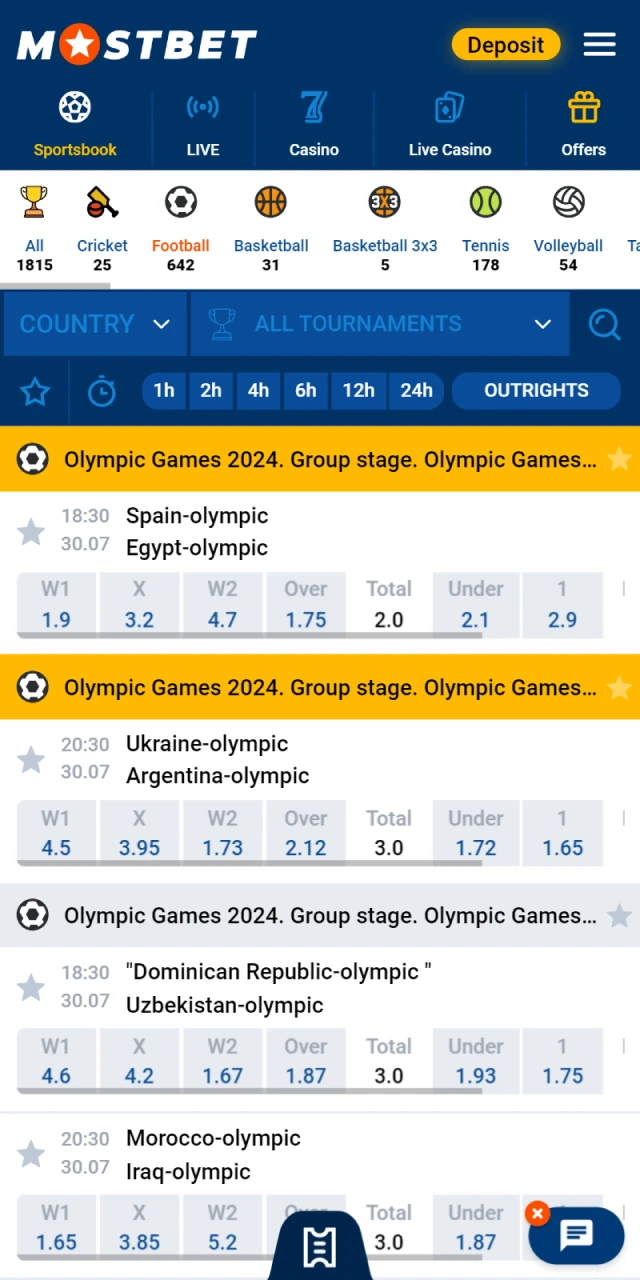Screen dimensions: 640x1280
Task: Select the Football tab
Action: [181, 224]
